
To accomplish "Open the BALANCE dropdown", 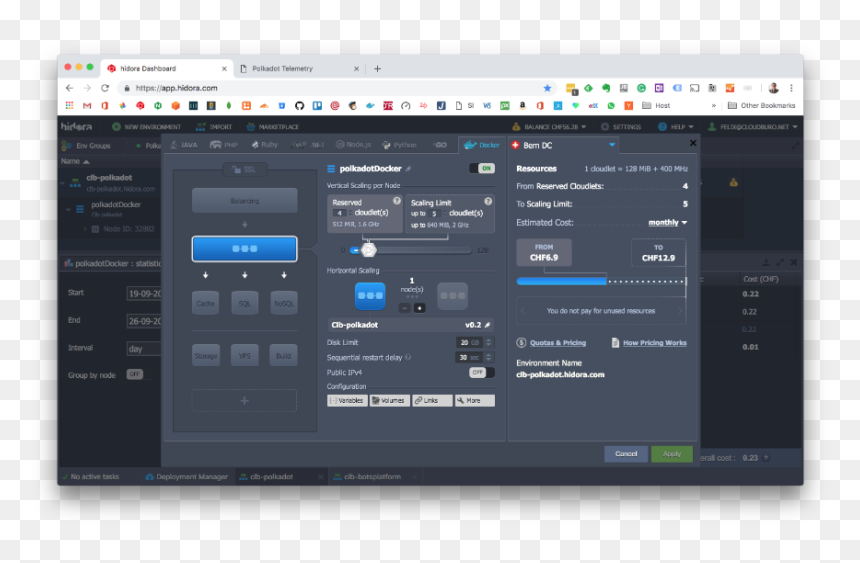I will click(549, 127).
